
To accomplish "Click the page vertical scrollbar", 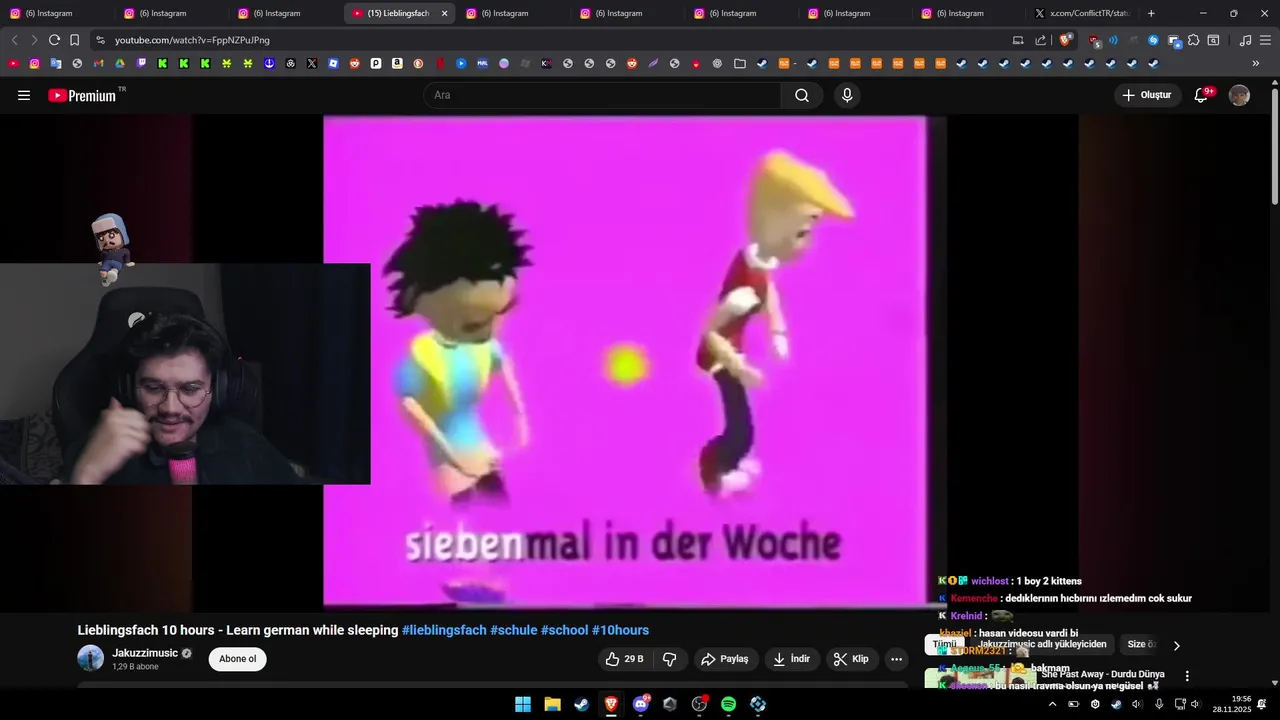I will pos(1275,145).
